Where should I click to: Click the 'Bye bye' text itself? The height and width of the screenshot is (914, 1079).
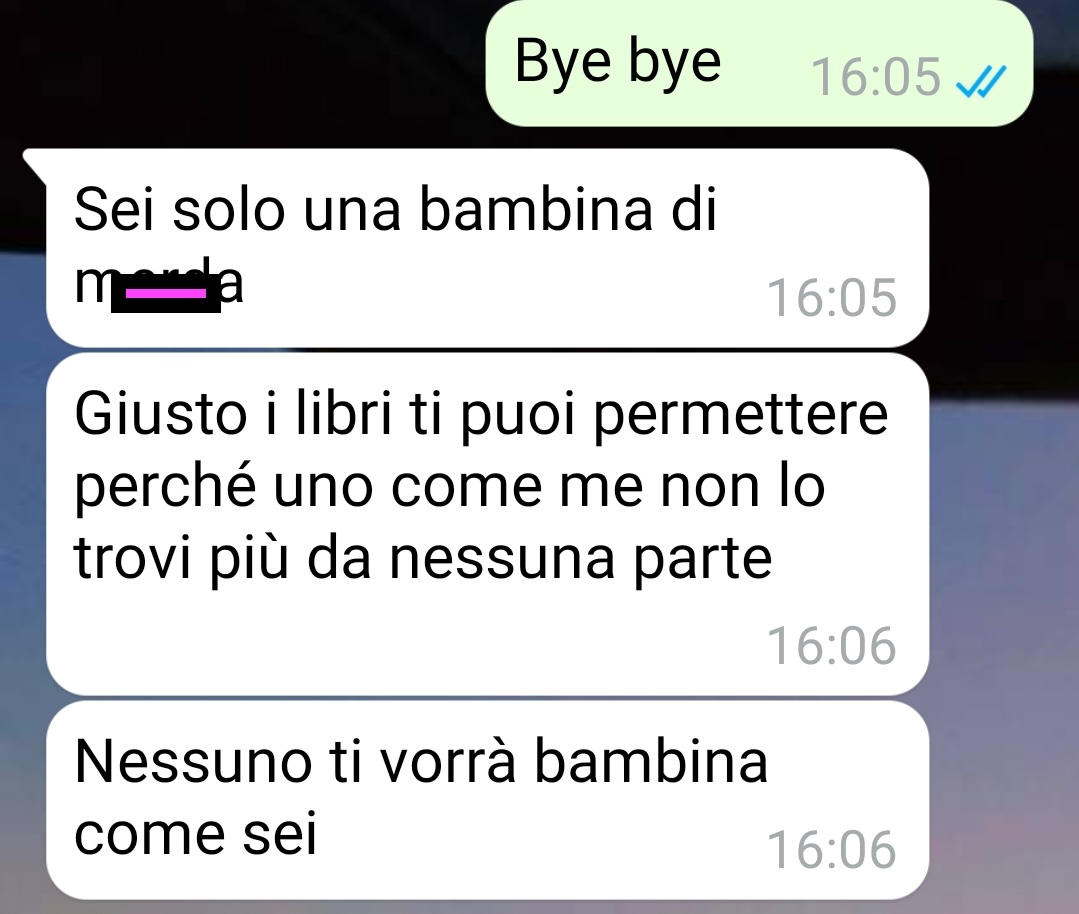click(x=618, y=63)
